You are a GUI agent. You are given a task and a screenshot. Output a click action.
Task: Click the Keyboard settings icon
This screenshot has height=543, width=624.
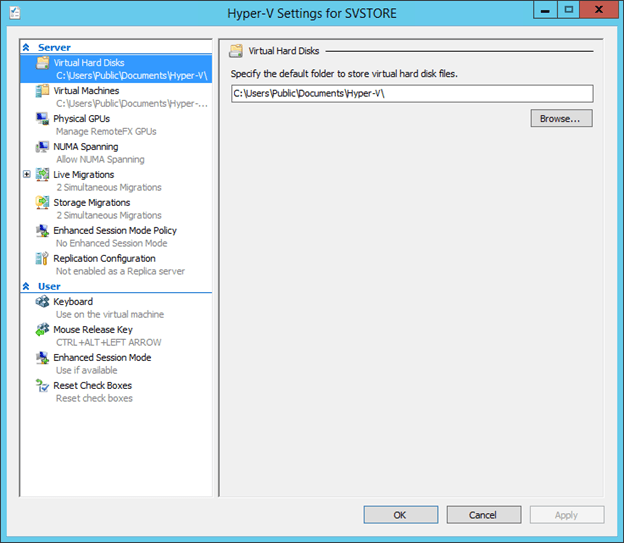coord(43,302)
